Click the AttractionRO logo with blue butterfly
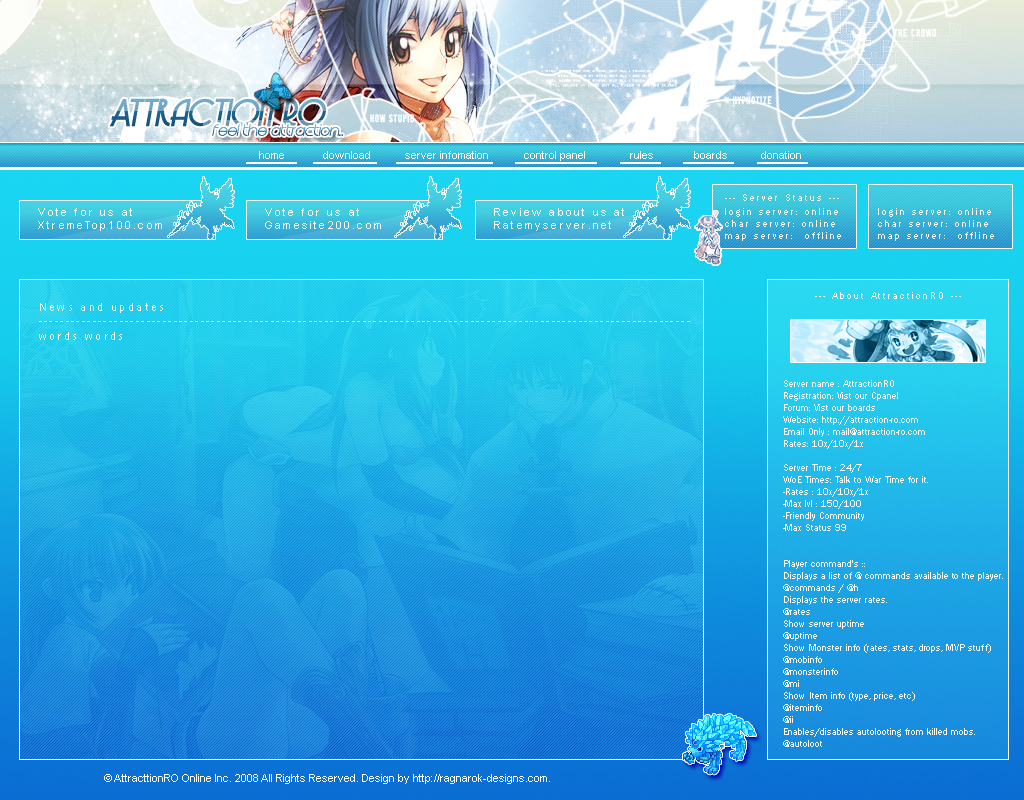 [225, 115]
